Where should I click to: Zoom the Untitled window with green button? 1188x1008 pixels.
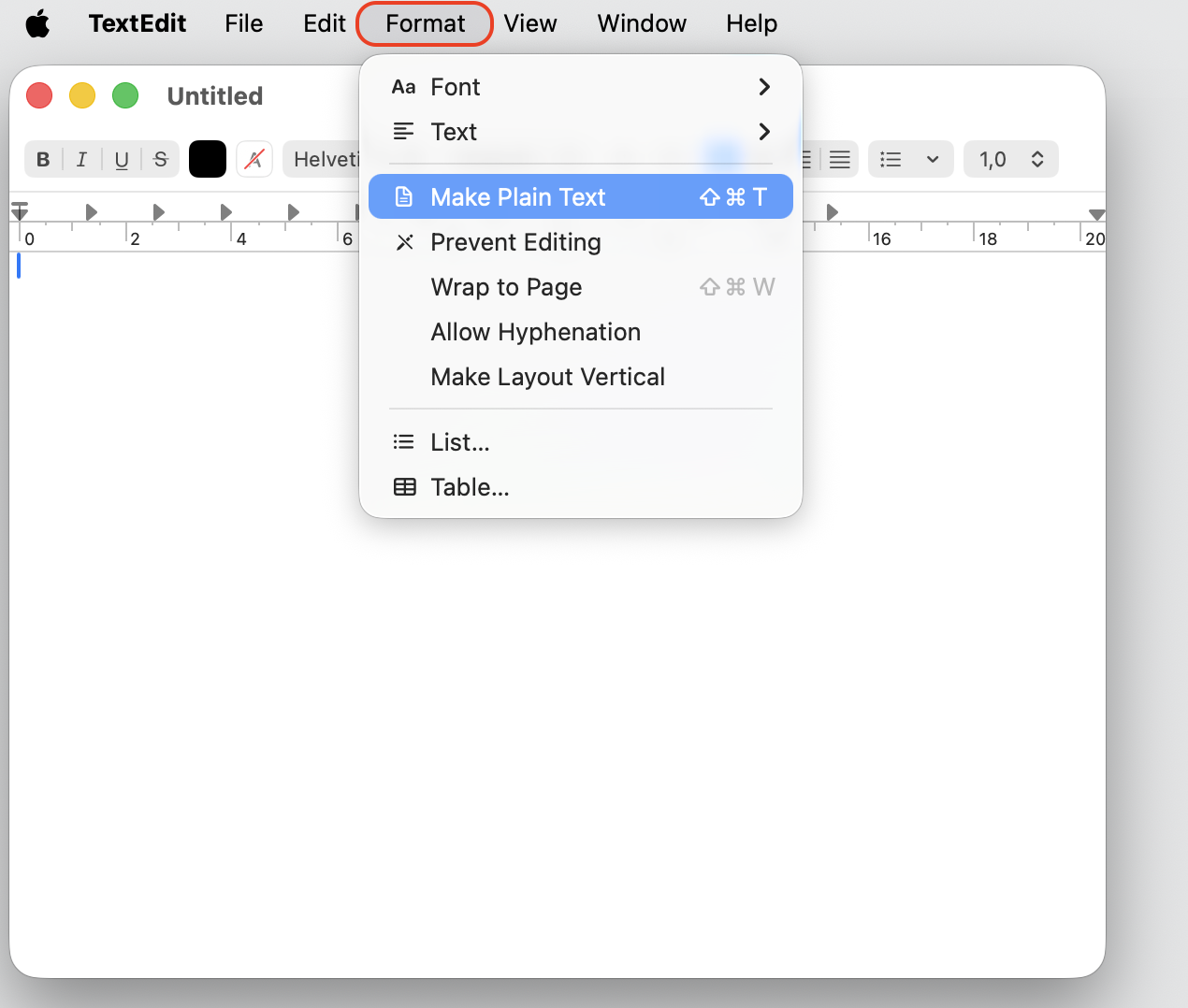[125, 95]
